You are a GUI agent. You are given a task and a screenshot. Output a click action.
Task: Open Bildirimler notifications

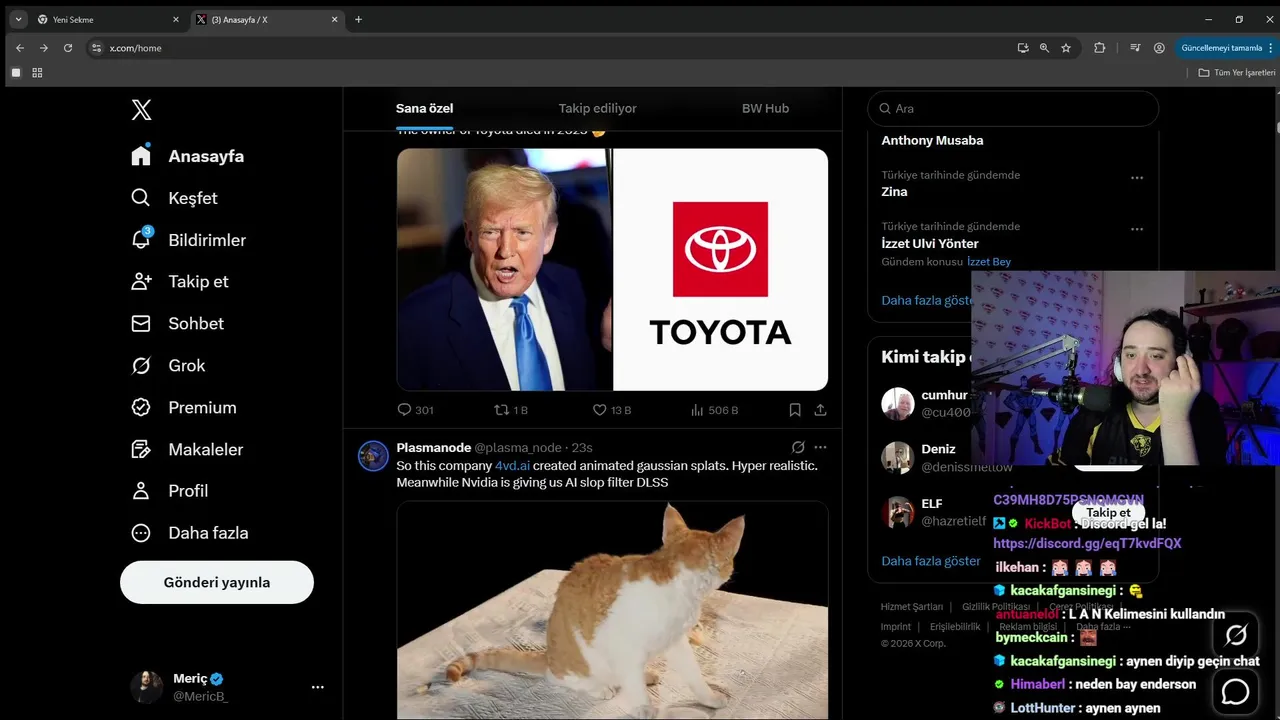(x=188, y=240)
